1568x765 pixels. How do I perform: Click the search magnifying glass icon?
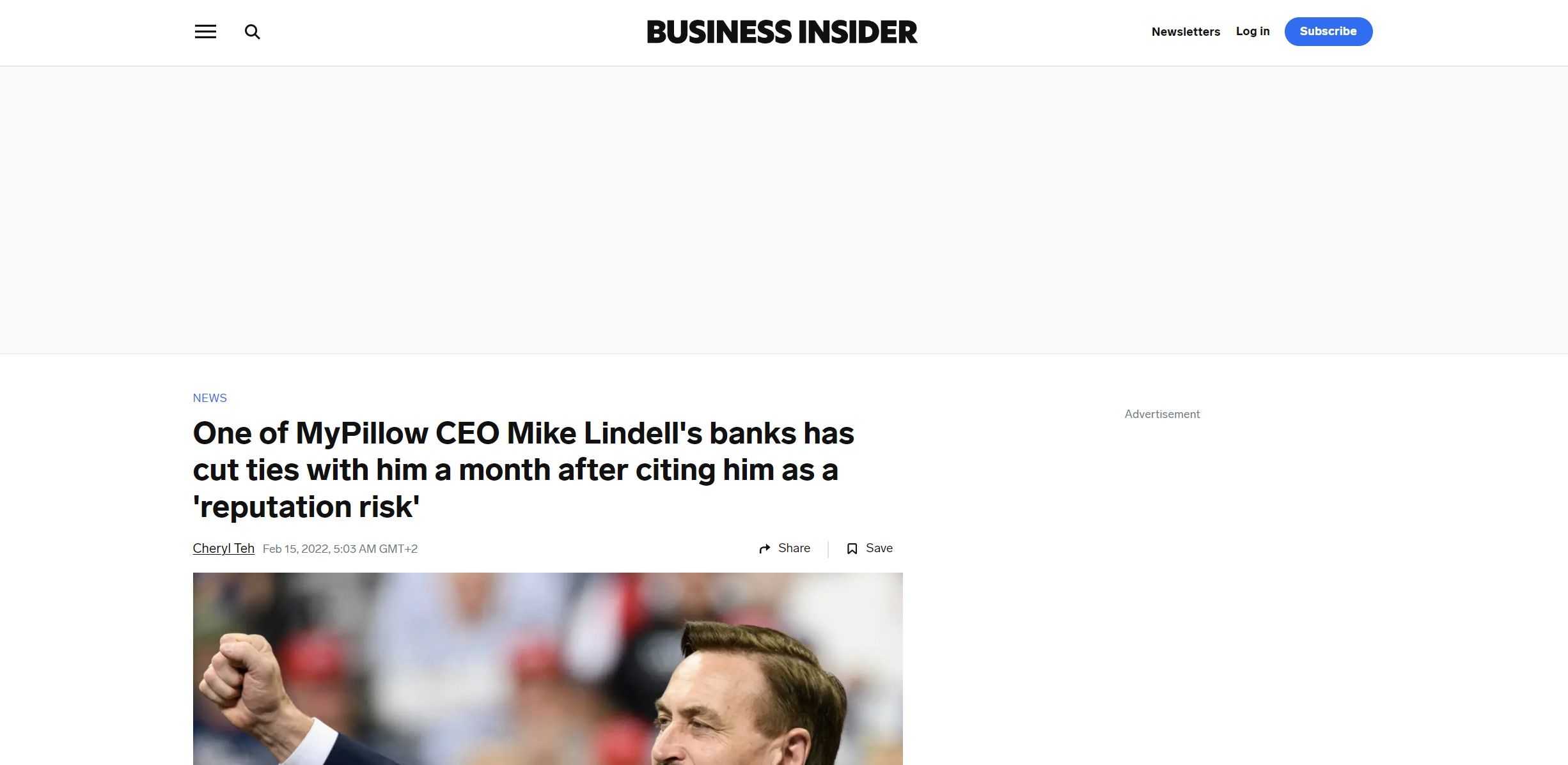click(253, 32)
